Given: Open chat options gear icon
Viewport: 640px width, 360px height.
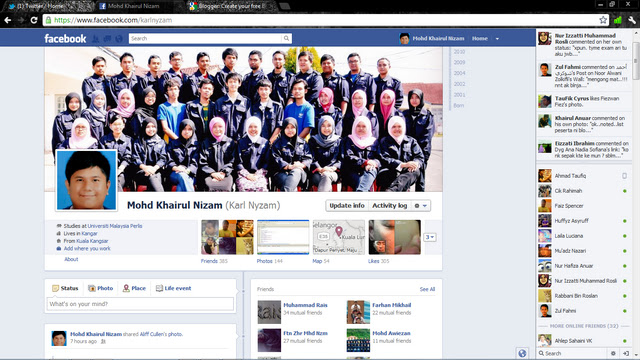Looking at the screenshot, I should coord(613,353).
